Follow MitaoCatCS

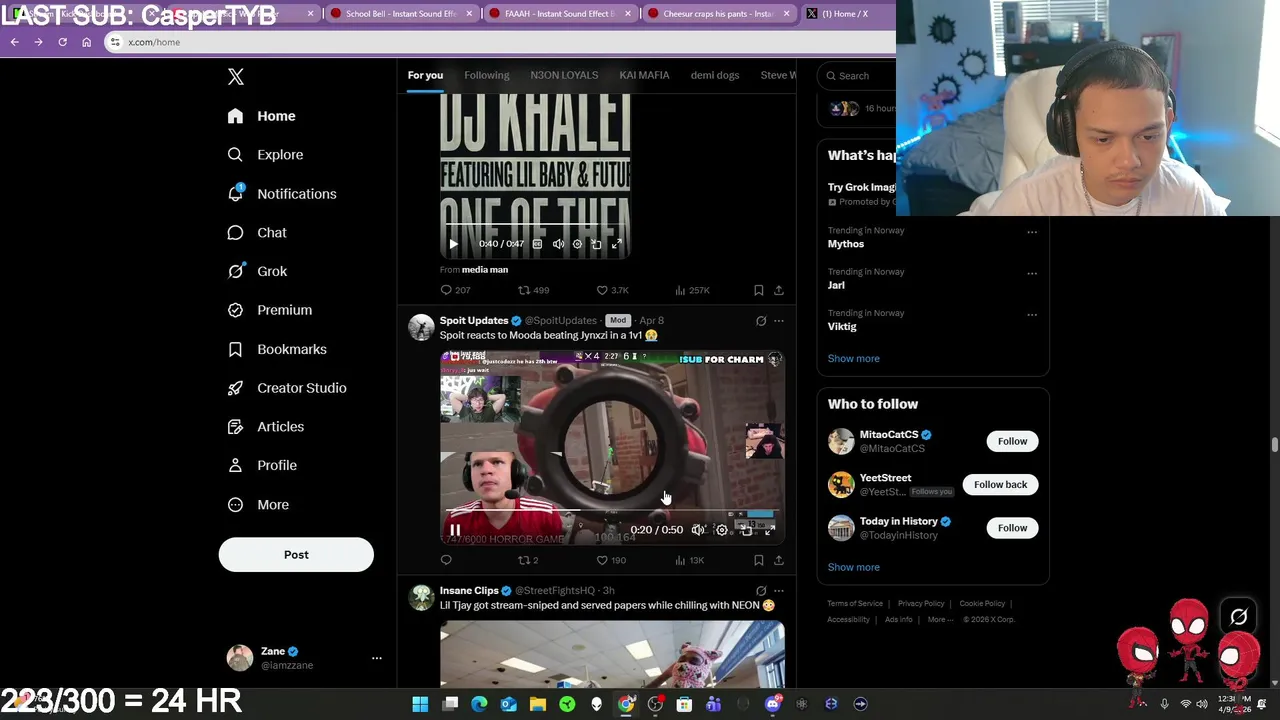point(1012,441)
